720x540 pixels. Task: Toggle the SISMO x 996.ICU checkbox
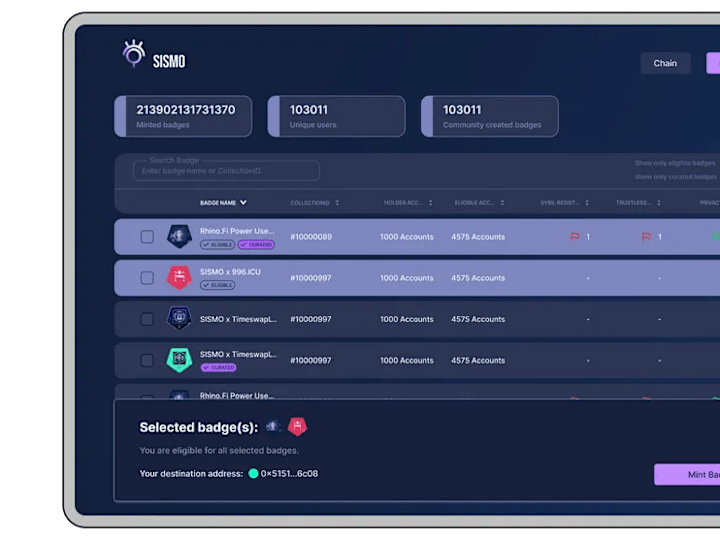[x=147, y=278]
